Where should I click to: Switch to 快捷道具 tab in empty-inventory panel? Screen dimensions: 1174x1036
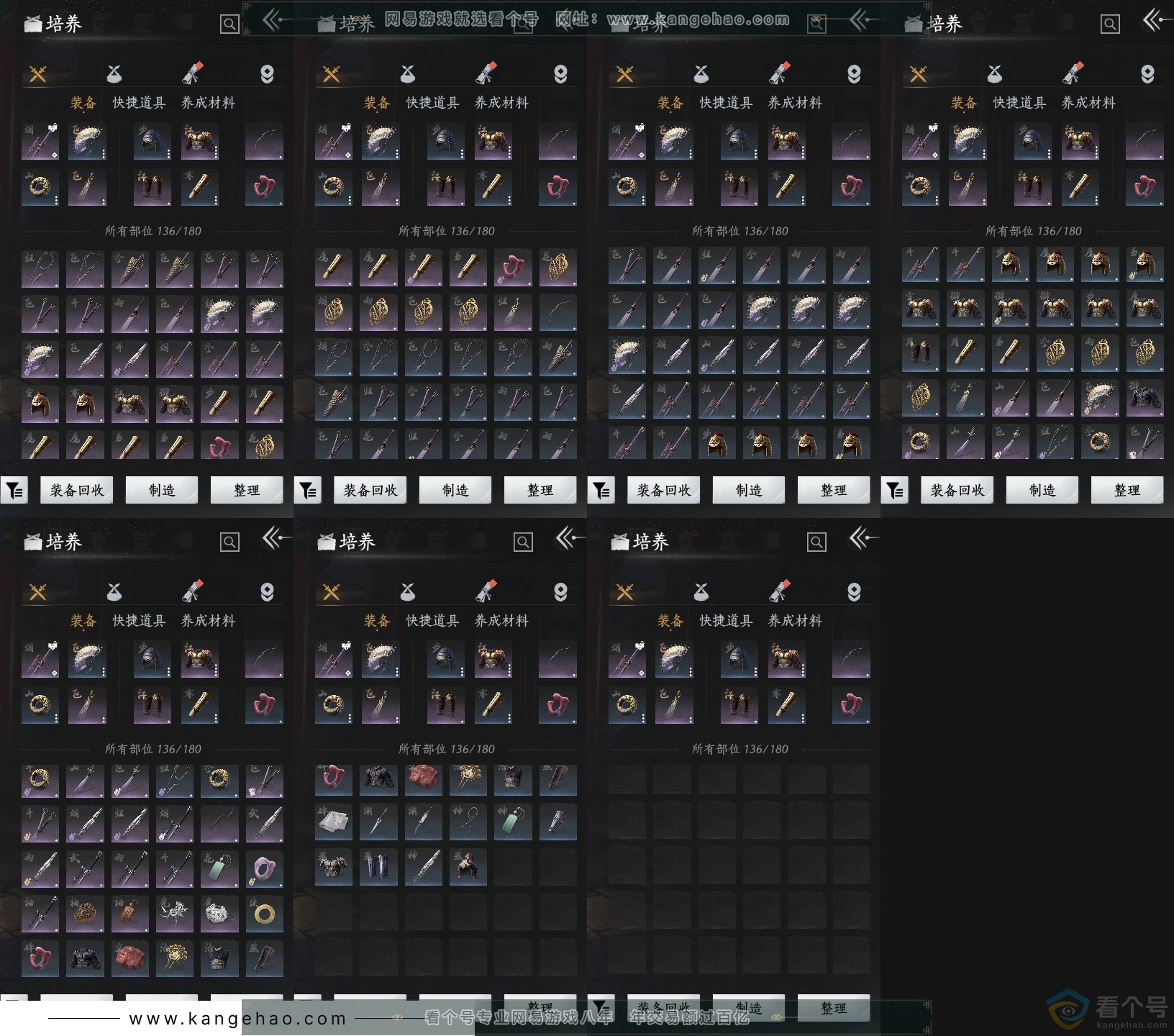click(x=727, y=621)
